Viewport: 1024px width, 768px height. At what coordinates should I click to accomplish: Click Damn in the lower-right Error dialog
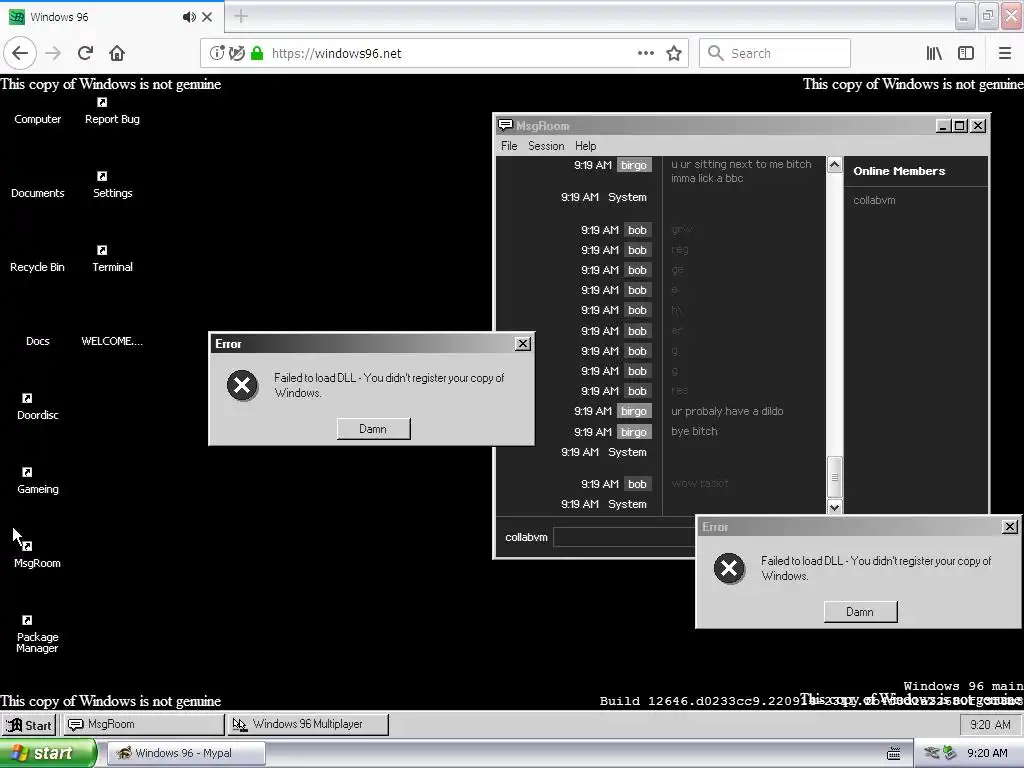860,611
